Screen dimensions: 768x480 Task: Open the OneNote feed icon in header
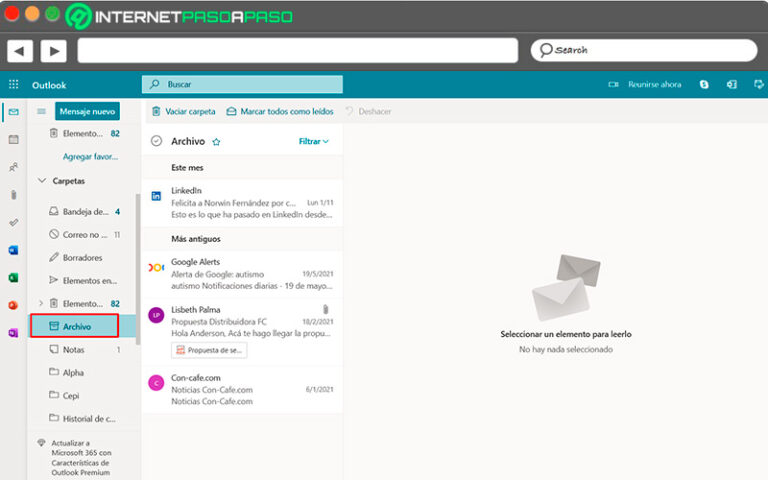pos(732,84)
